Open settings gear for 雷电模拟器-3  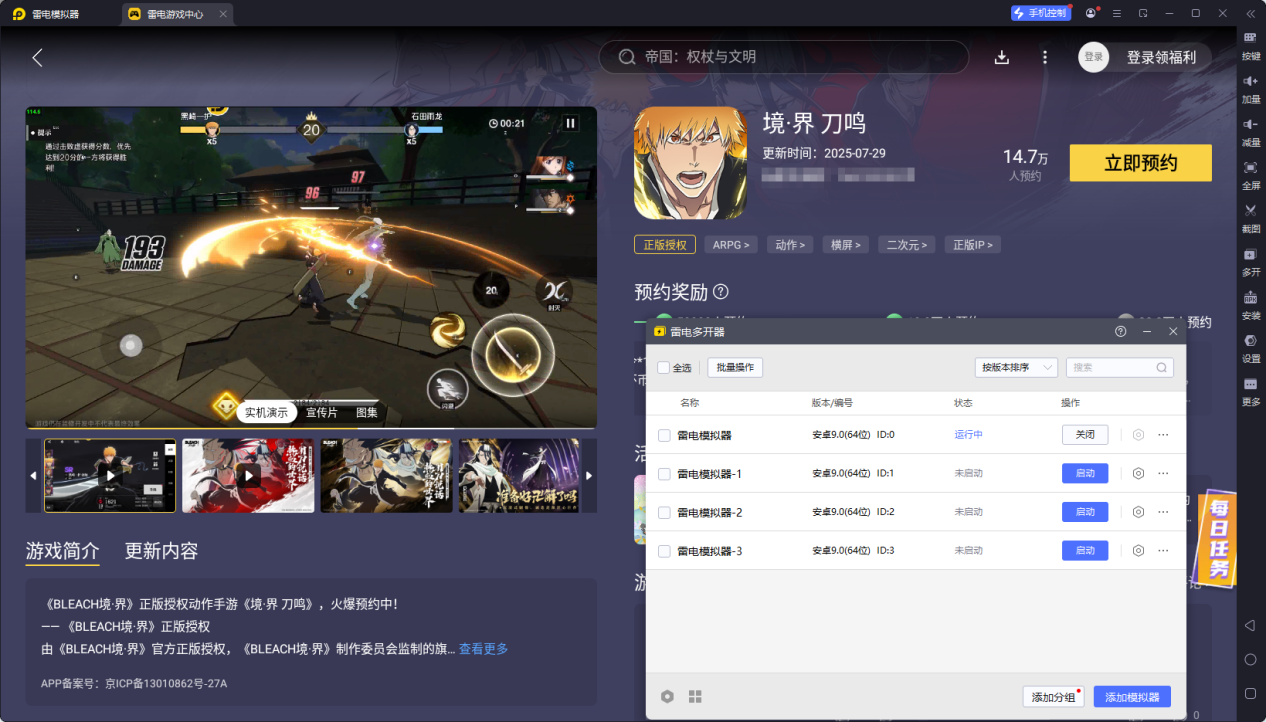click(1138, 551)
